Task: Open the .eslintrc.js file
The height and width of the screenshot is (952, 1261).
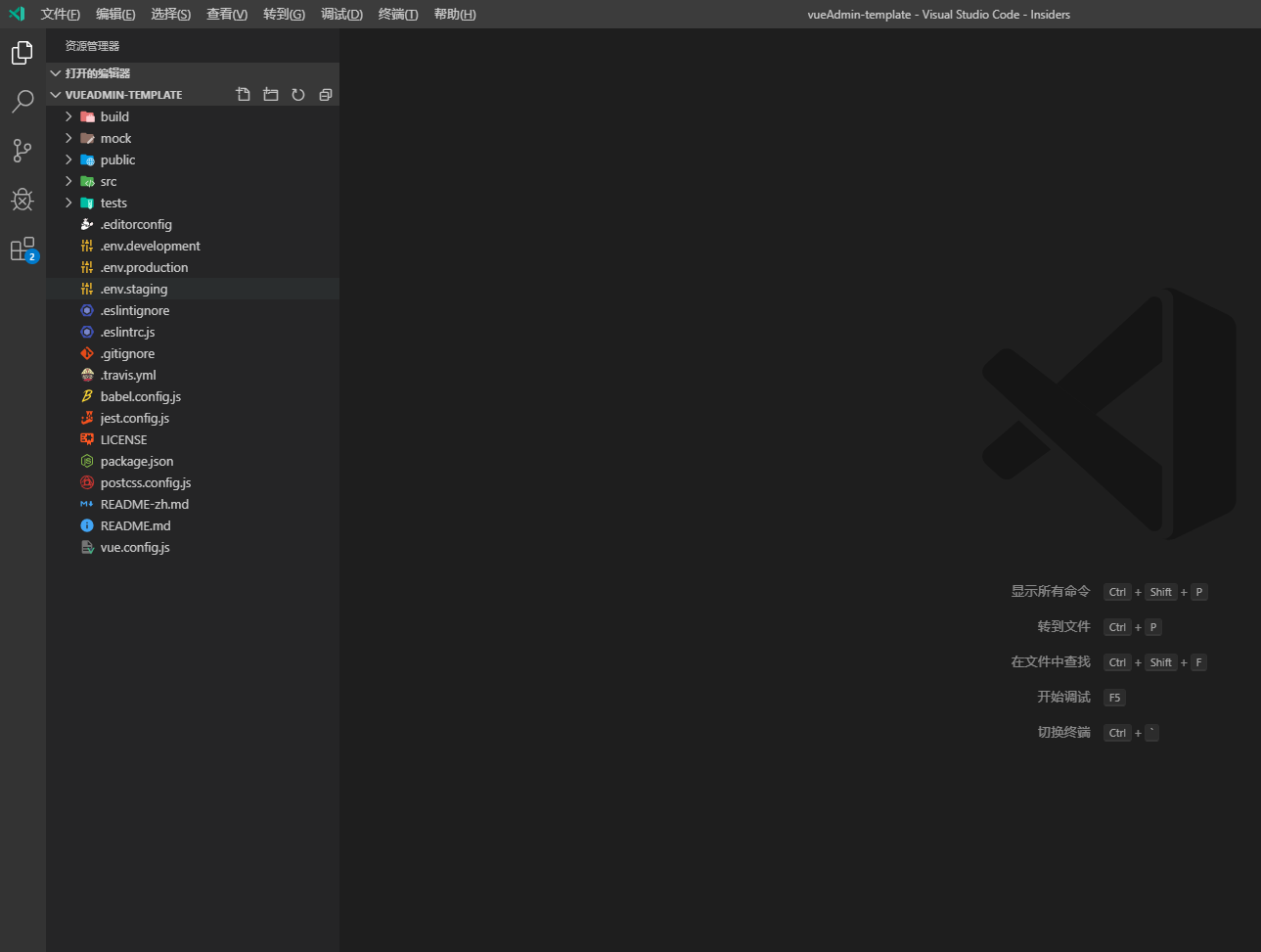Action: [193, 332]
